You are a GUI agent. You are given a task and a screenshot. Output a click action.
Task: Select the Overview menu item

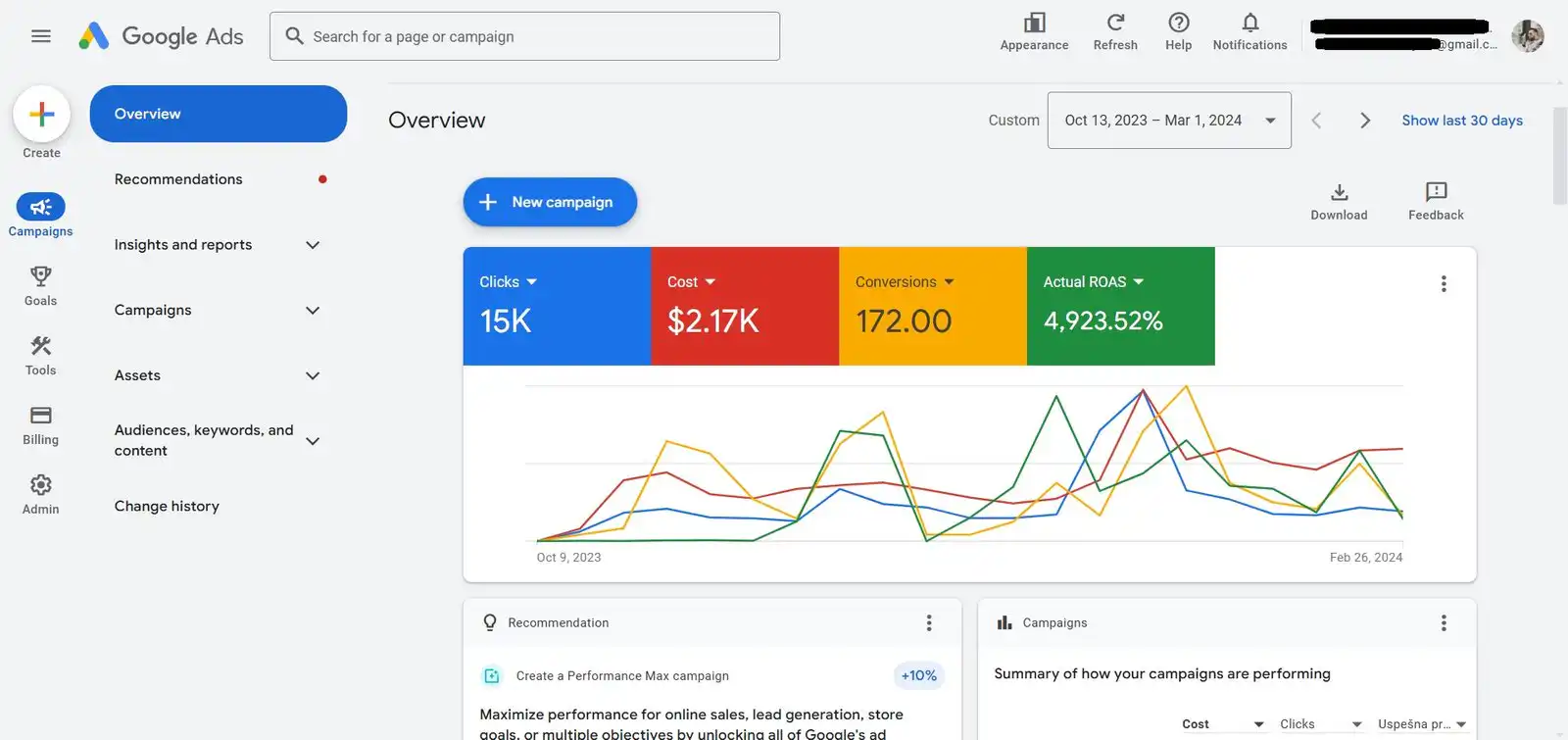pyautogui.click(x=218, y=114)
